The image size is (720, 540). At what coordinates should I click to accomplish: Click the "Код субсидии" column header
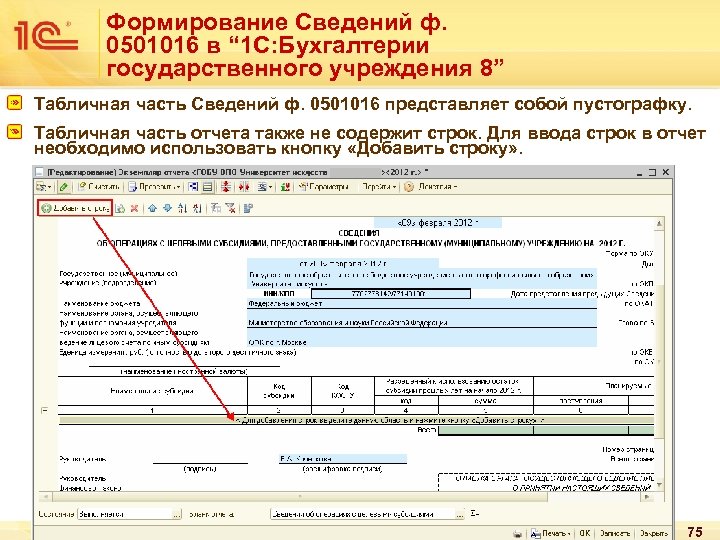tap(279, 391)
